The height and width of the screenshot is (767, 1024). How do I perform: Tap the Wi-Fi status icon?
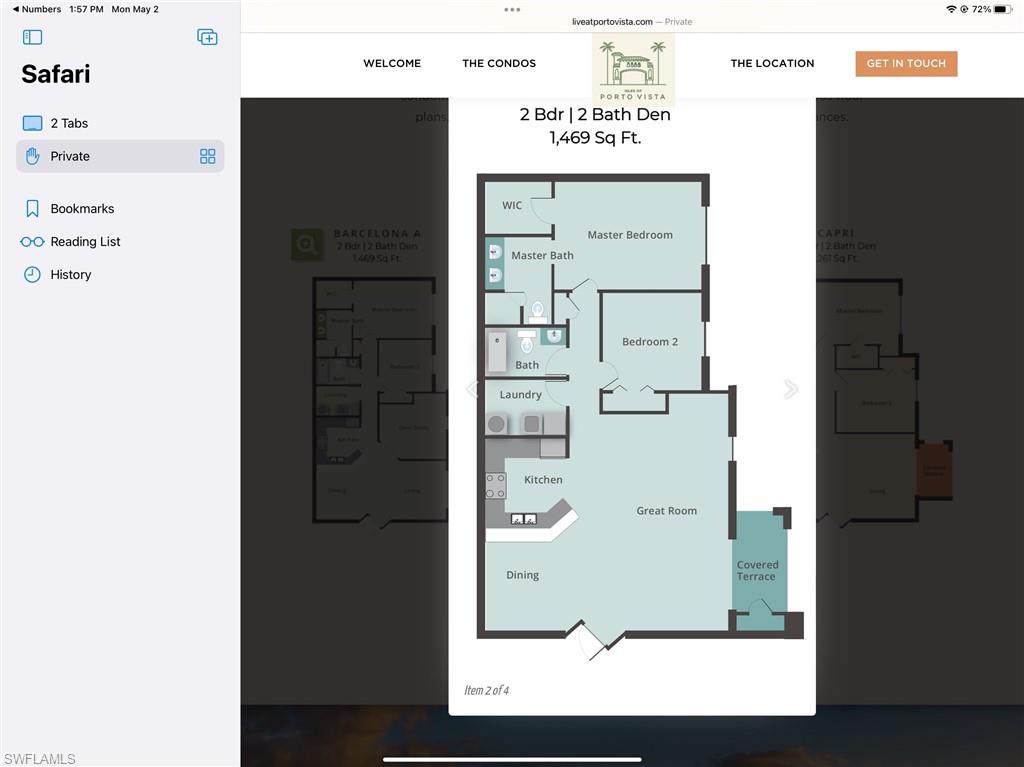point(951,9)
